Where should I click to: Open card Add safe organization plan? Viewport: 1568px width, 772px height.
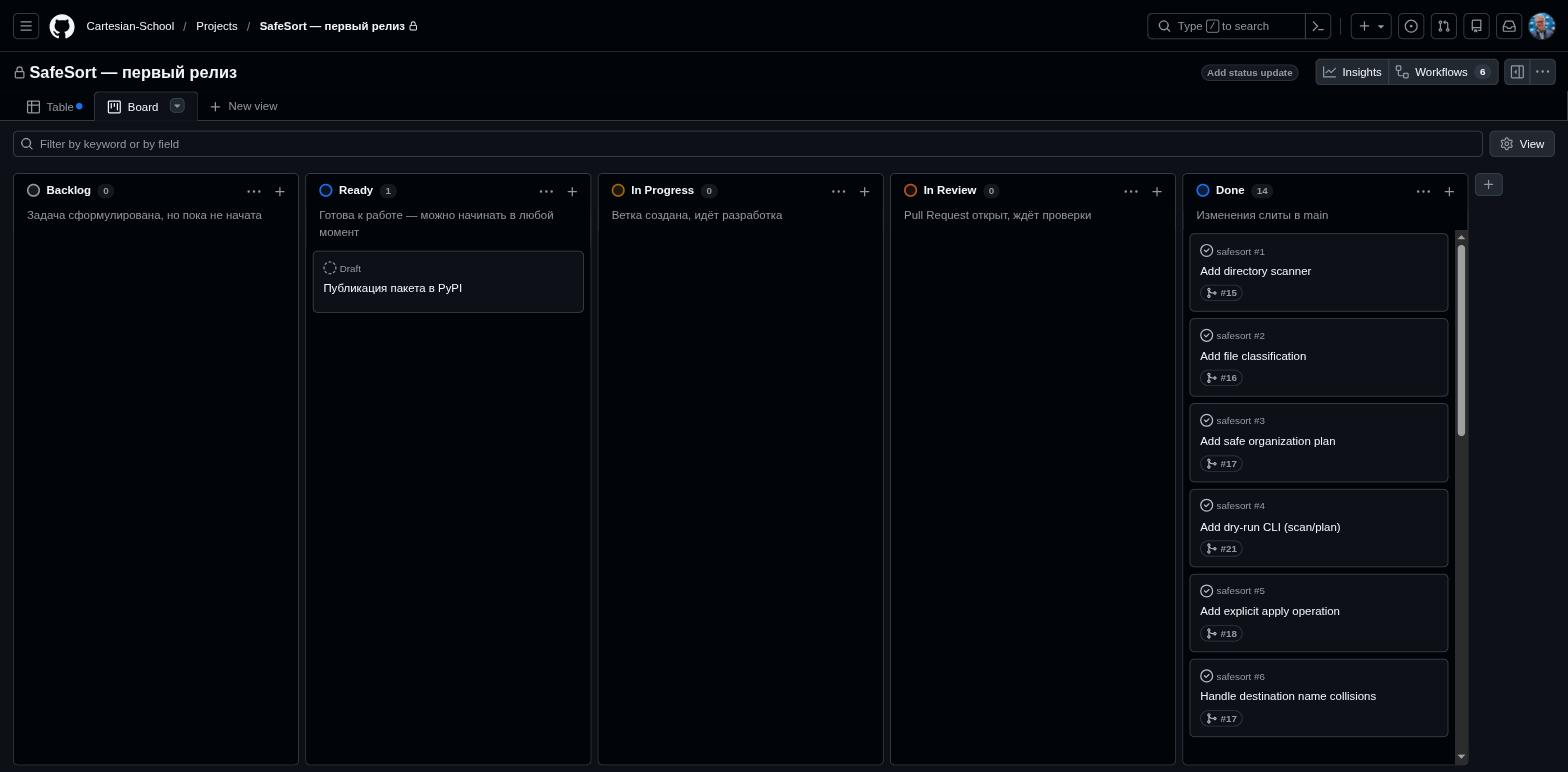pyautogui.click(x=1267, y=441)
